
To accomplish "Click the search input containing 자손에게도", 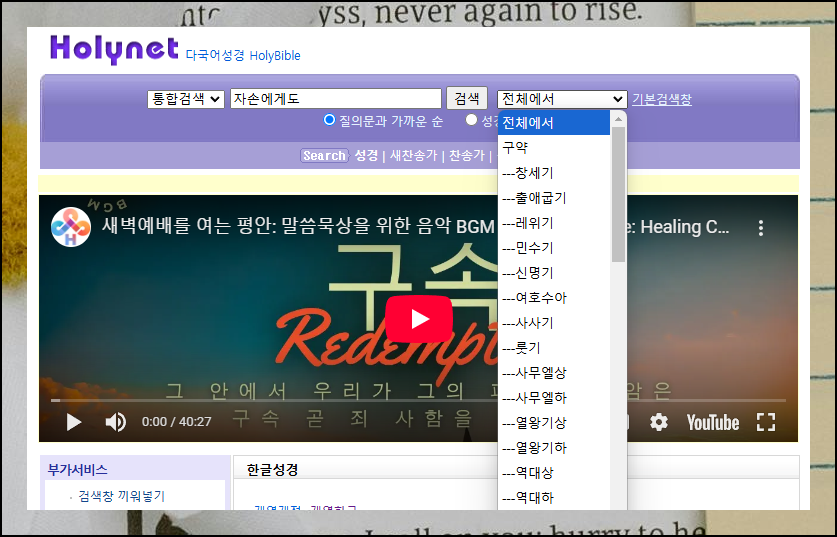I will click(x=336, y=99).
